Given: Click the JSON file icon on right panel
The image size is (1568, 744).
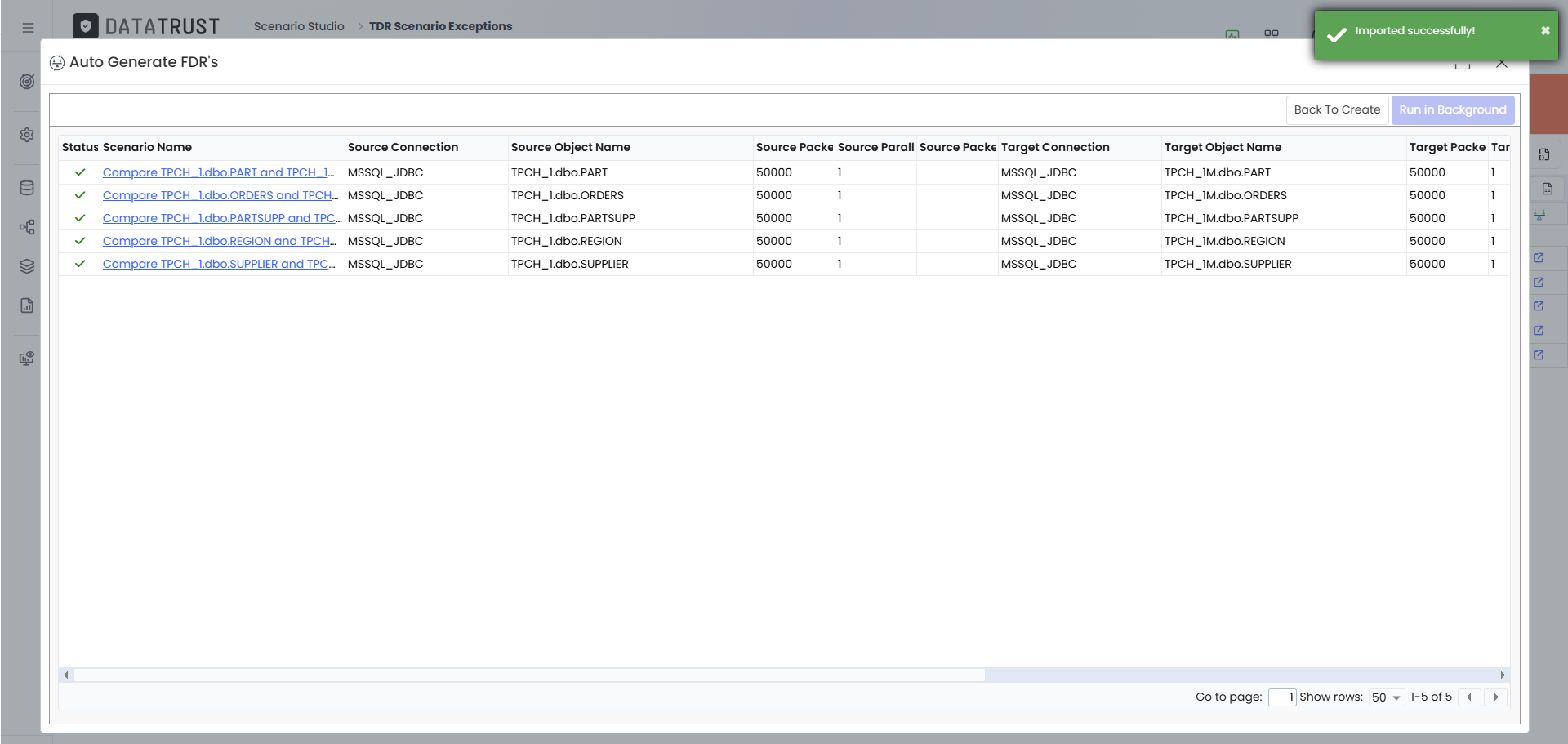Looking at the screenshot, I should [1544, 154].
